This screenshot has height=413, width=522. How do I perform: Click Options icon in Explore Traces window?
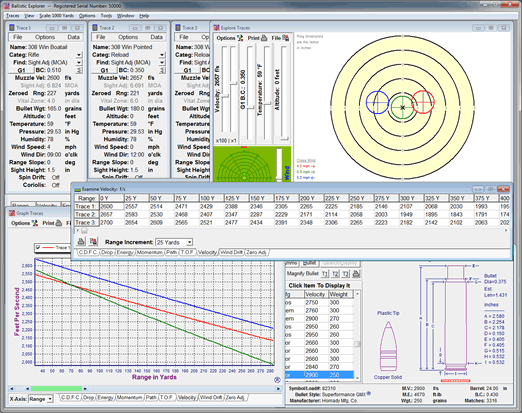240,38
